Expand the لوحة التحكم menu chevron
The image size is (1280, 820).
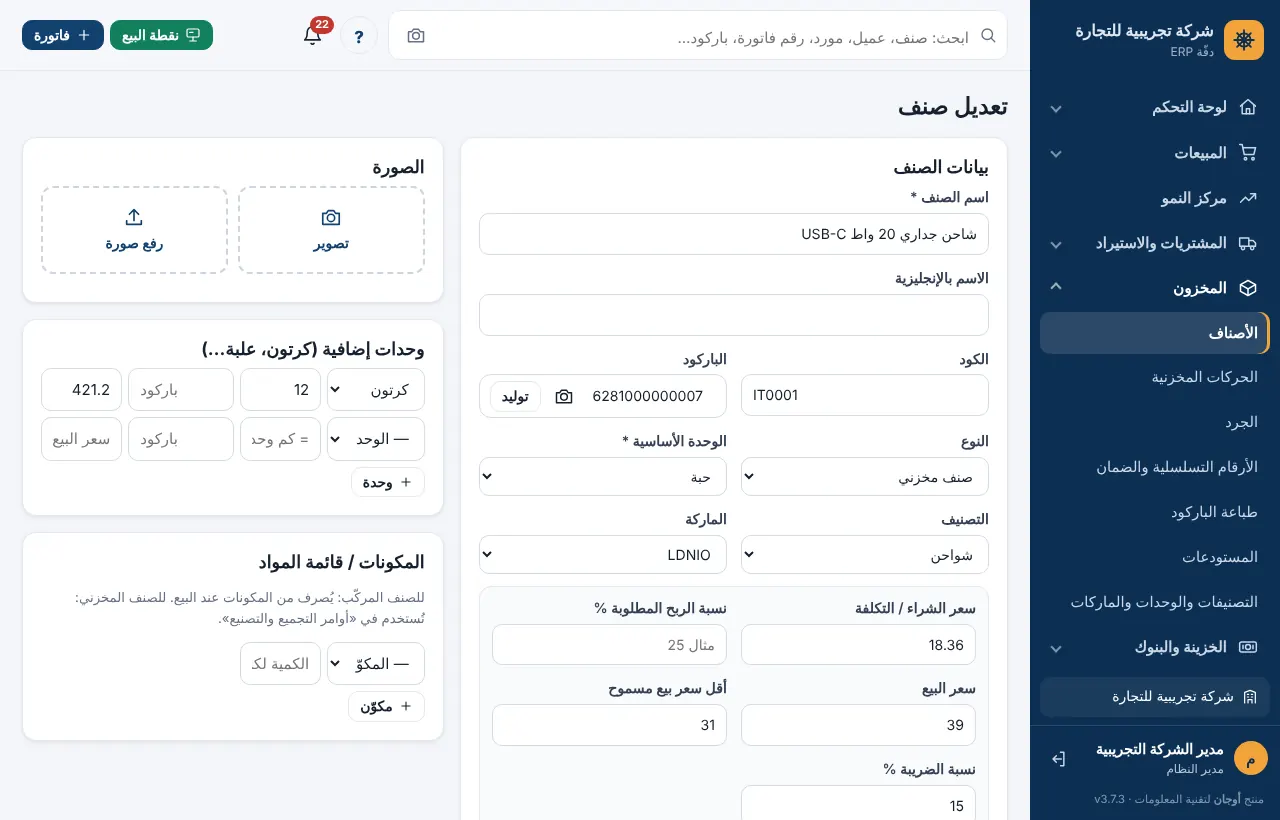1055,108
